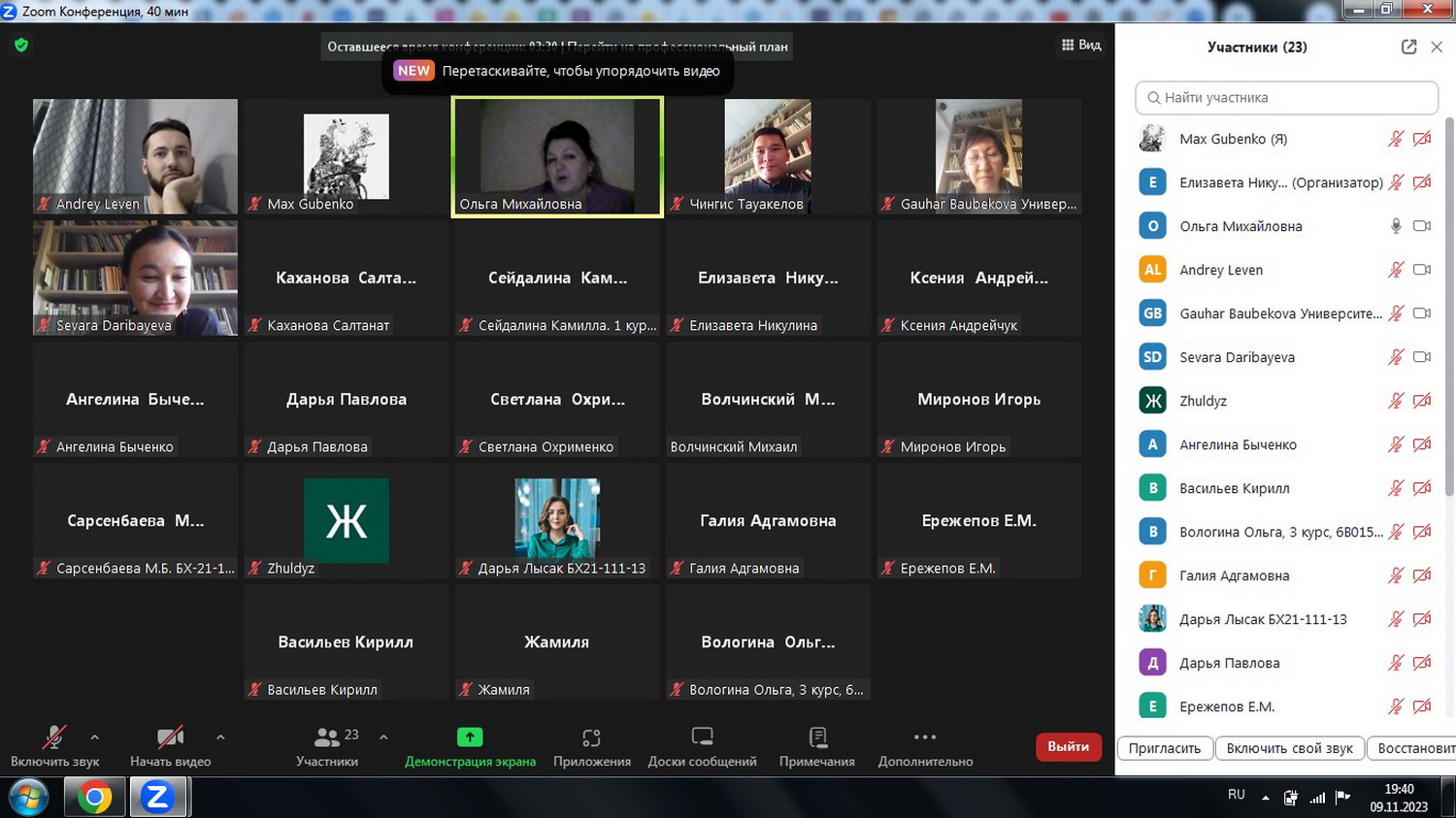Pop out the Участники panel
1456x818 pixels.
point(1409,47)
